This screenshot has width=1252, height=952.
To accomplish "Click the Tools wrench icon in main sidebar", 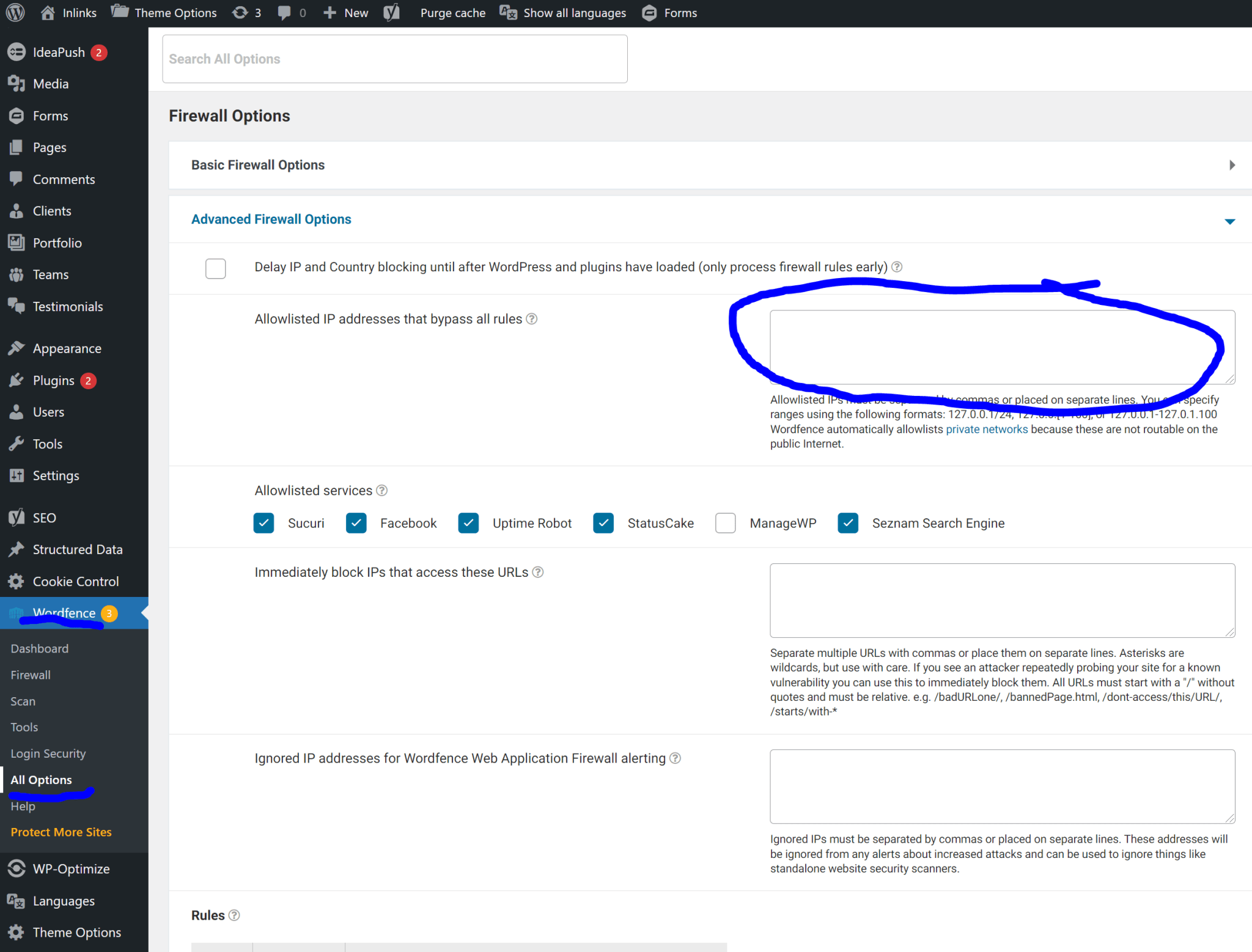I will 17,444.
